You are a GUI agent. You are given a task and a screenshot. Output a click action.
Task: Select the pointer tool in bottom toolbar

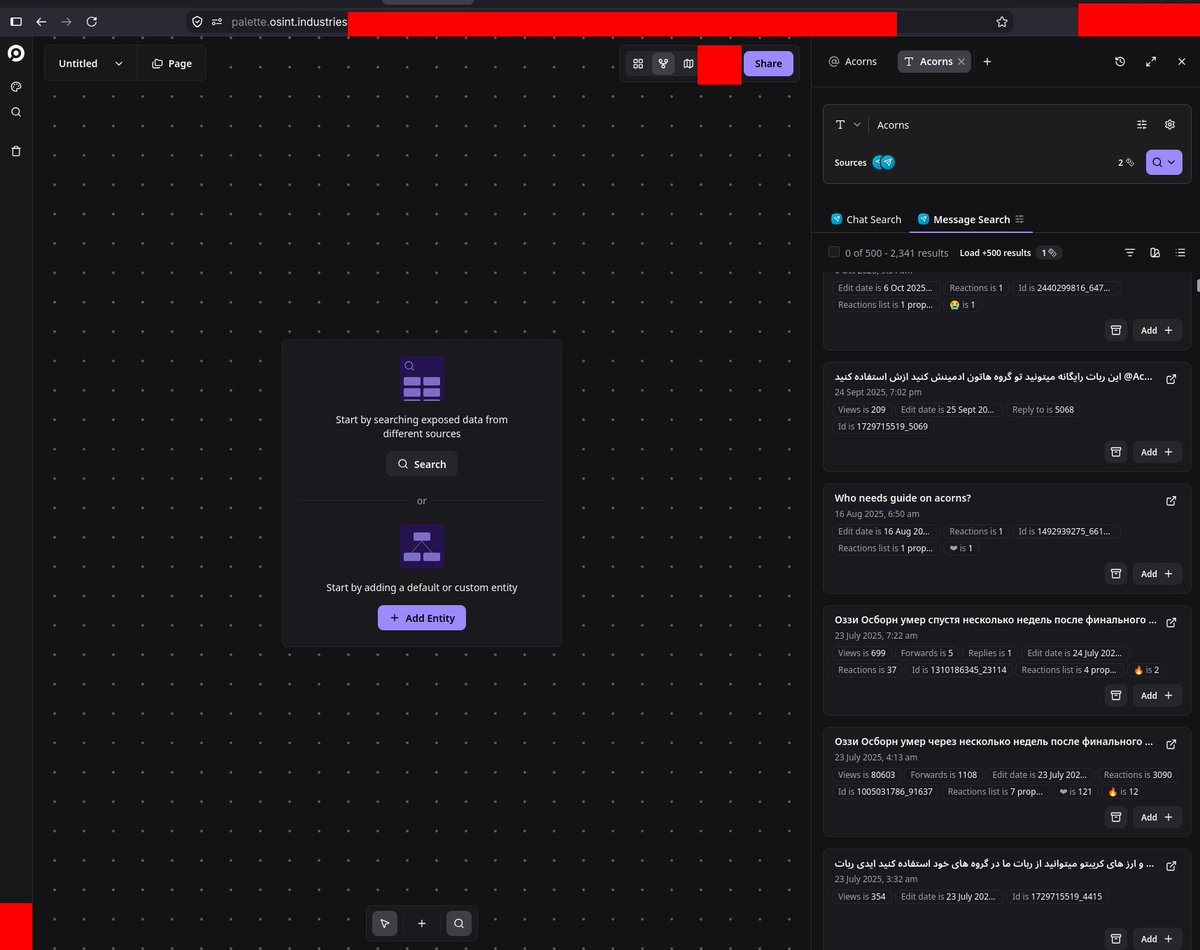coord(385,924)
